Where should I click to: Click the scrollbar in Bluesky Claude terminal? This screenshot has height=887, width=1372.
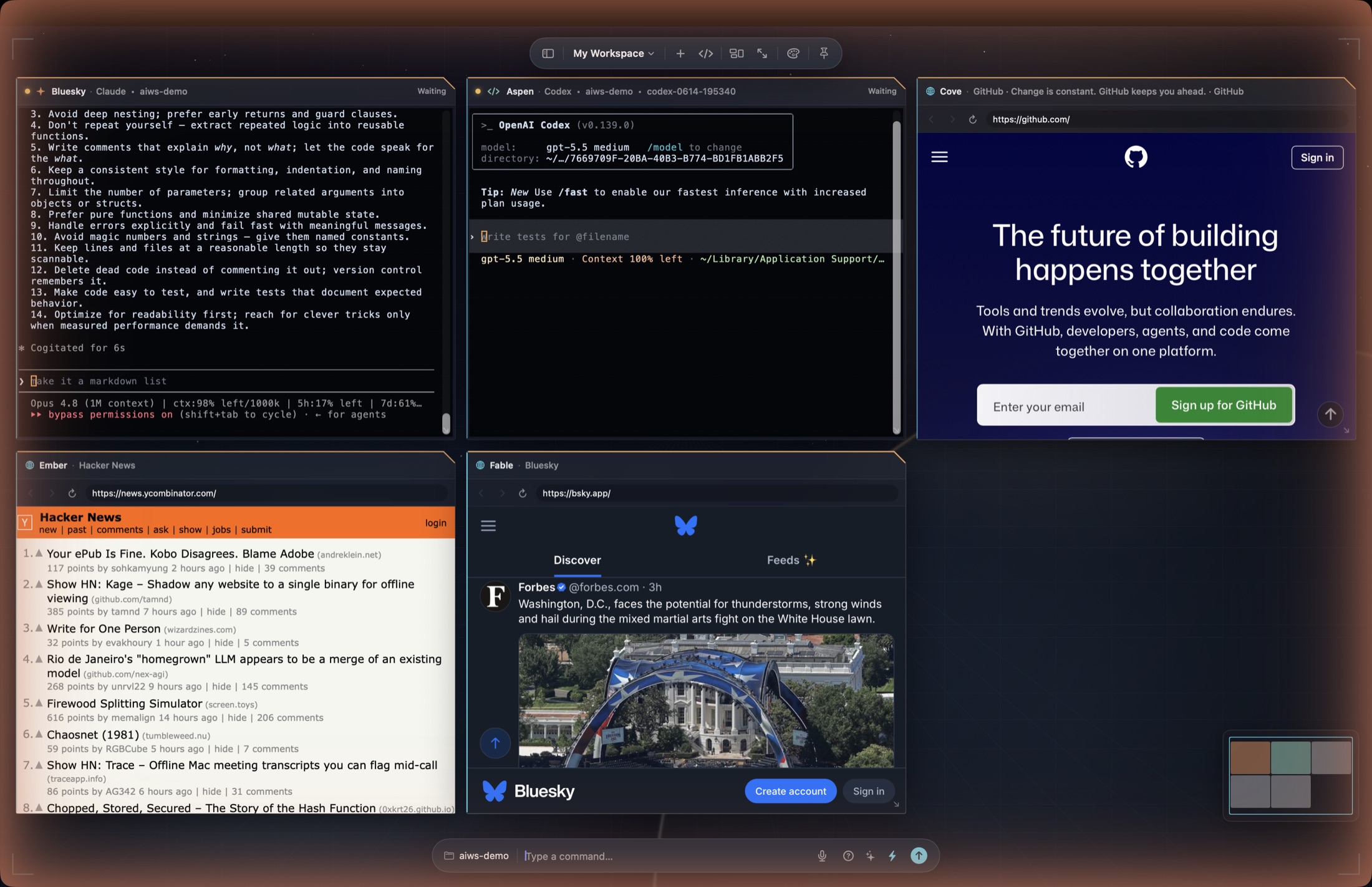446,423
